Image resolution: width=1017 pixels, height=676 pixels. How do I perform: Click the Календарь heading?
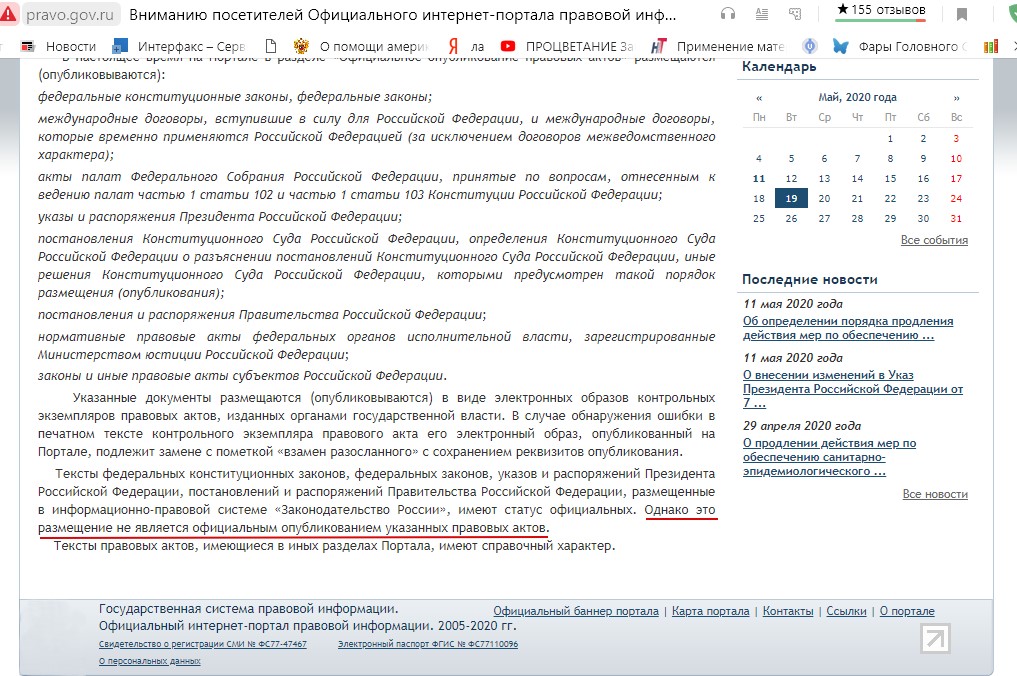click(779, 66)
